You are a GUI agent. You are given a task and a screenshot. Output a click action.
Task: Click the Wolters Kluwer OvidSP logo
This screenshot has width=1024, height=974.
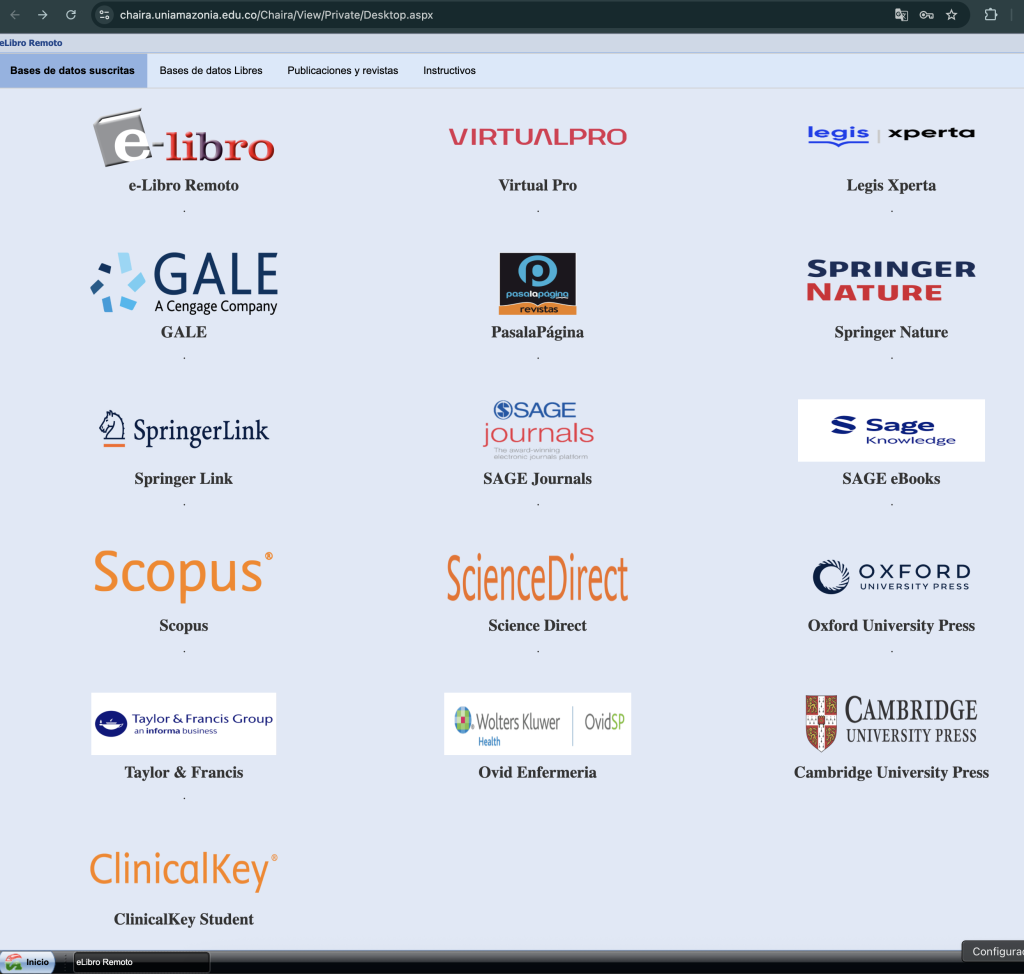[537, 724]
